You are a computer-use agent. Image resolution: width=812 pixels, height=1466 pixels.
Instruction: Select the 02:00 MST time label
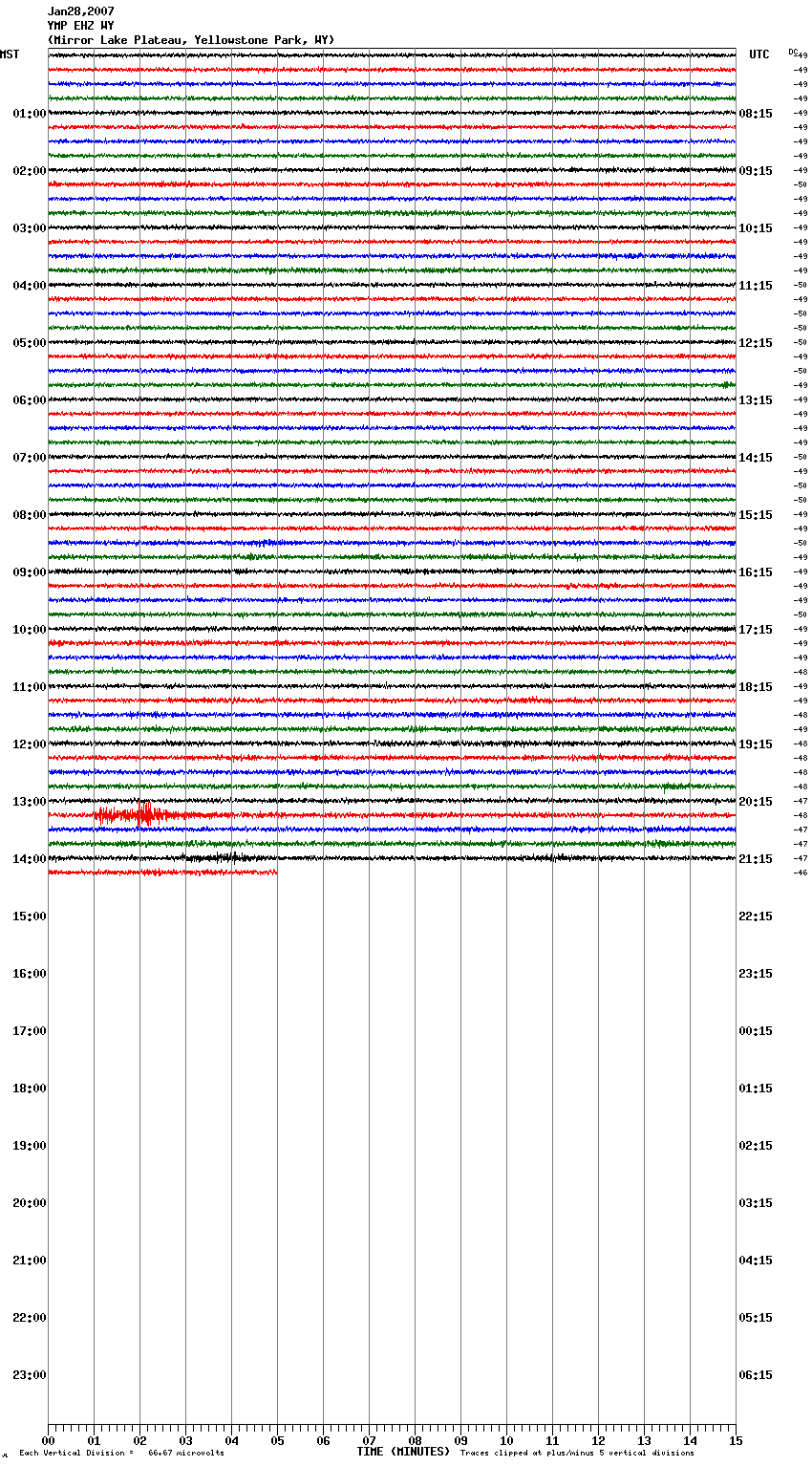[29, 171]
